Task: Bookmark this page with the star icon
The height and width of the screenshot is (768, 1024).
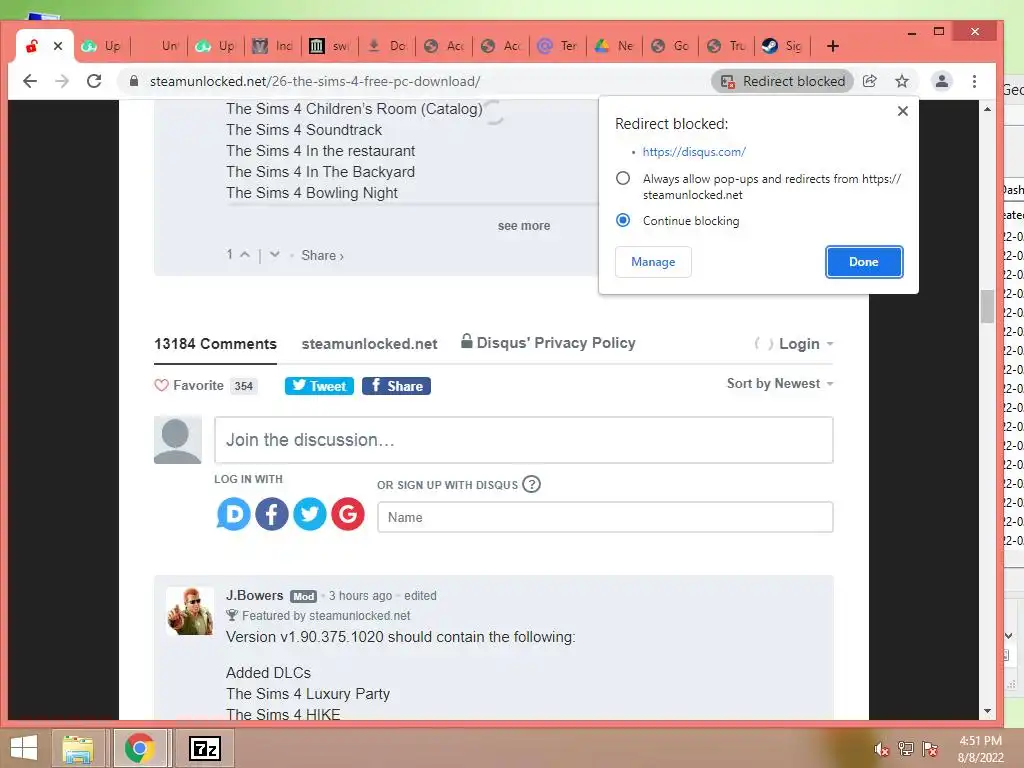Action: point(902,81)
